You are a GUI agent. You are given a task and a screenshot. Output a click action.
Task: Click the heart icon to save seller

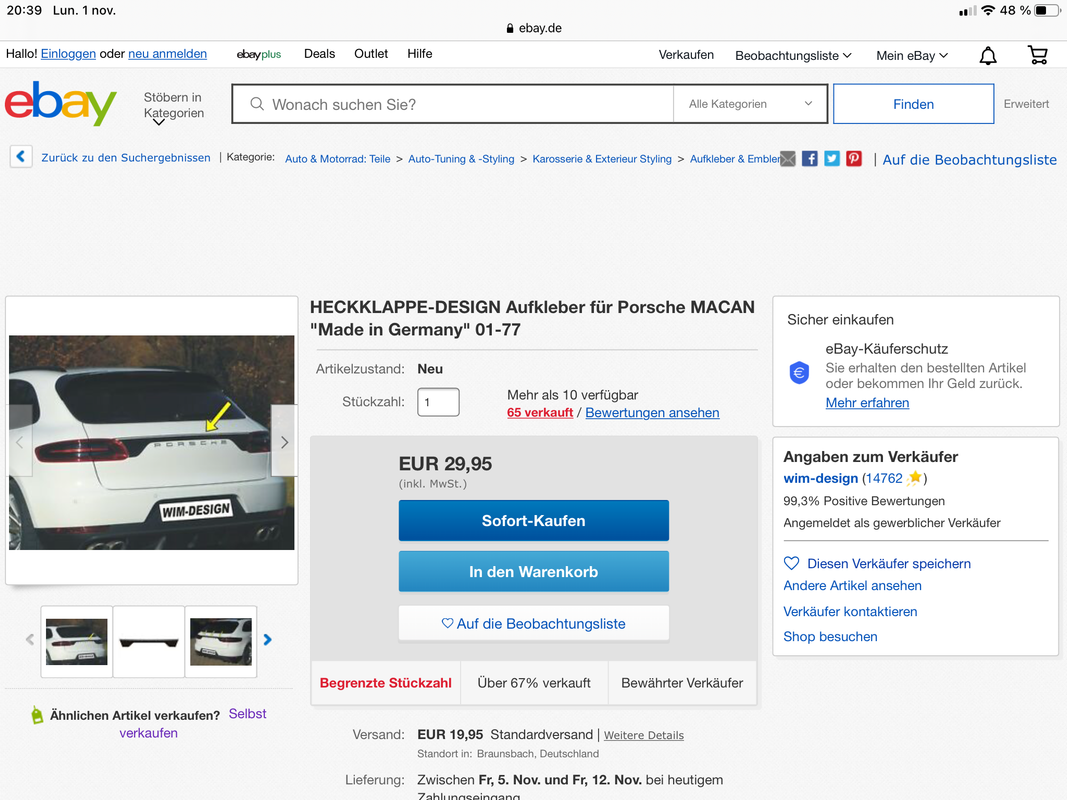pyautogui.click(x=791, y=563)
